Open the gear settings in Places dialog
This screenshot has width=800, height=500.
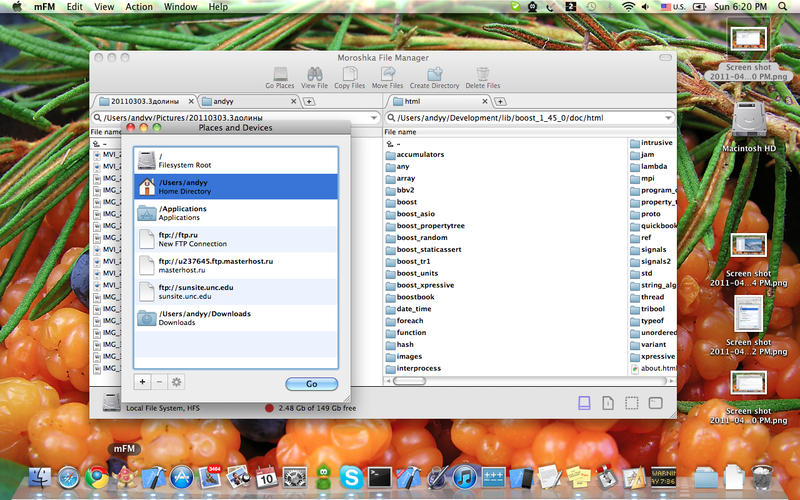pos(176,382)
